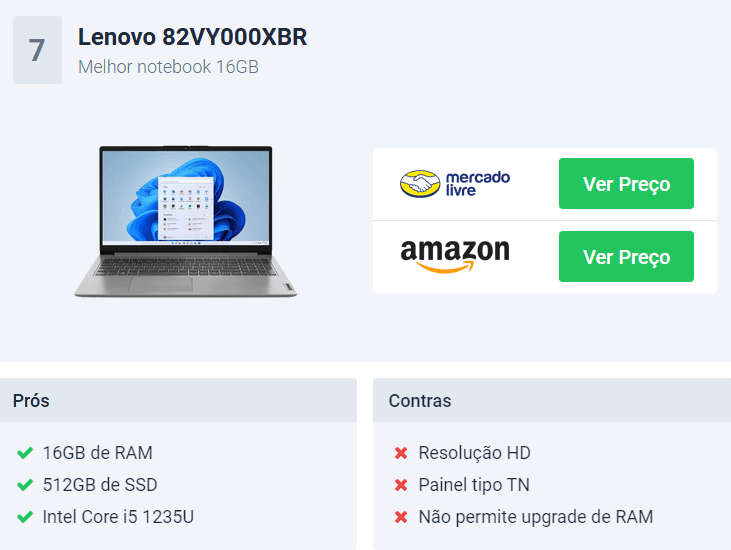Click the Mercado Livre Ver Preço button
The width and height of the screenshot is (731, 550).
(626, 184)
